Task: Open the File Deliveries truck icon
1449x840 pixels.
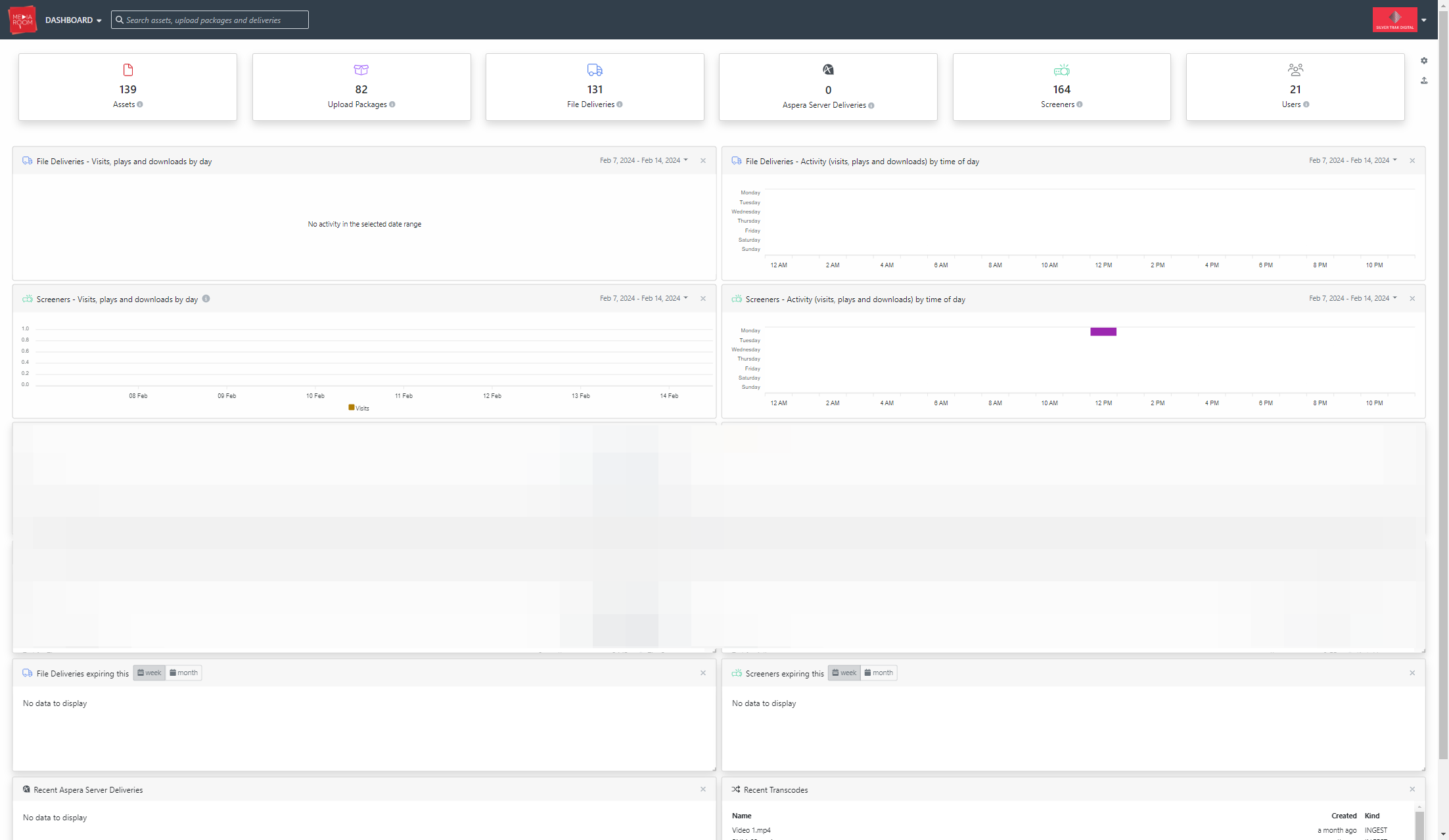Action: click(595, 70)
